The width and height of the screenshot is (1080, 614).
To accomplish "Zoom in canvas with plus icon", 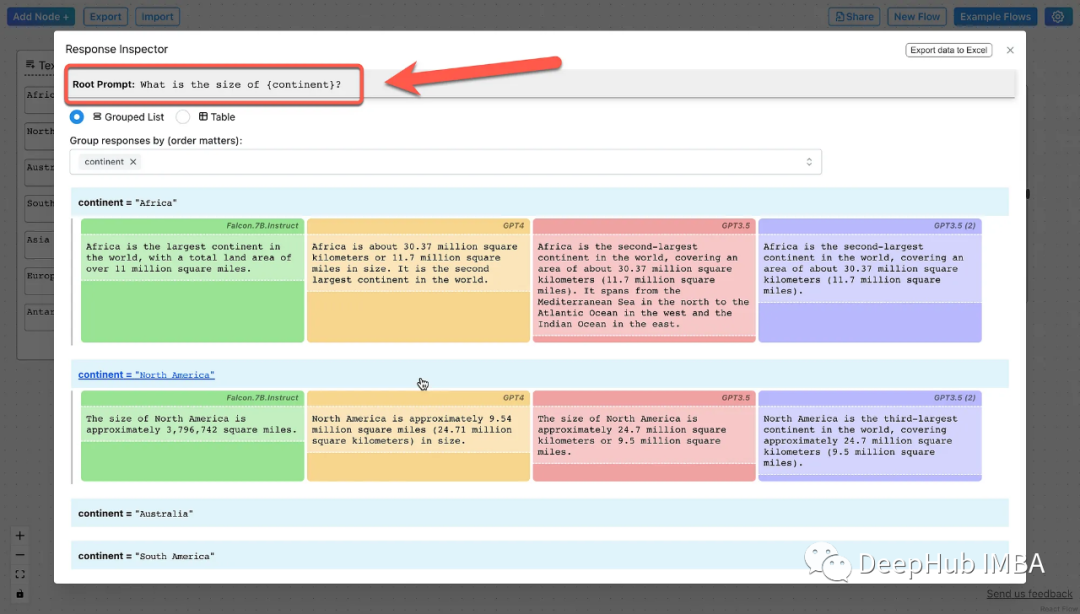I will (x=20, y=535).
